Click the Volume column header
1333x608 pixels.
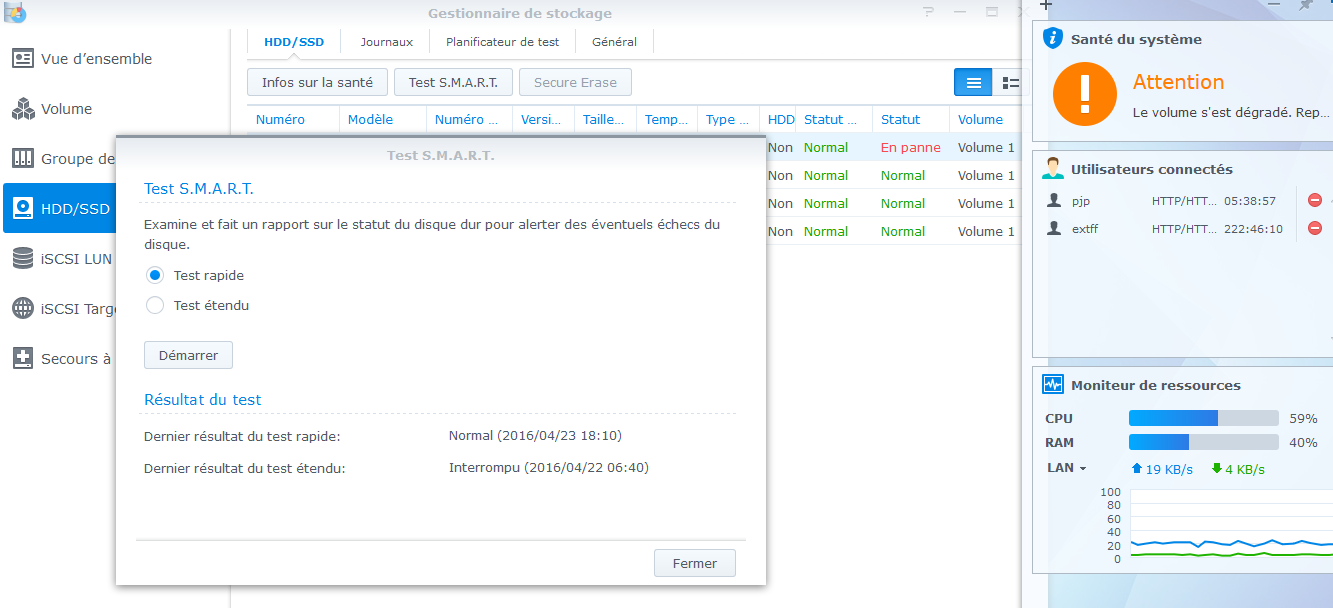[x=980, y=119]
